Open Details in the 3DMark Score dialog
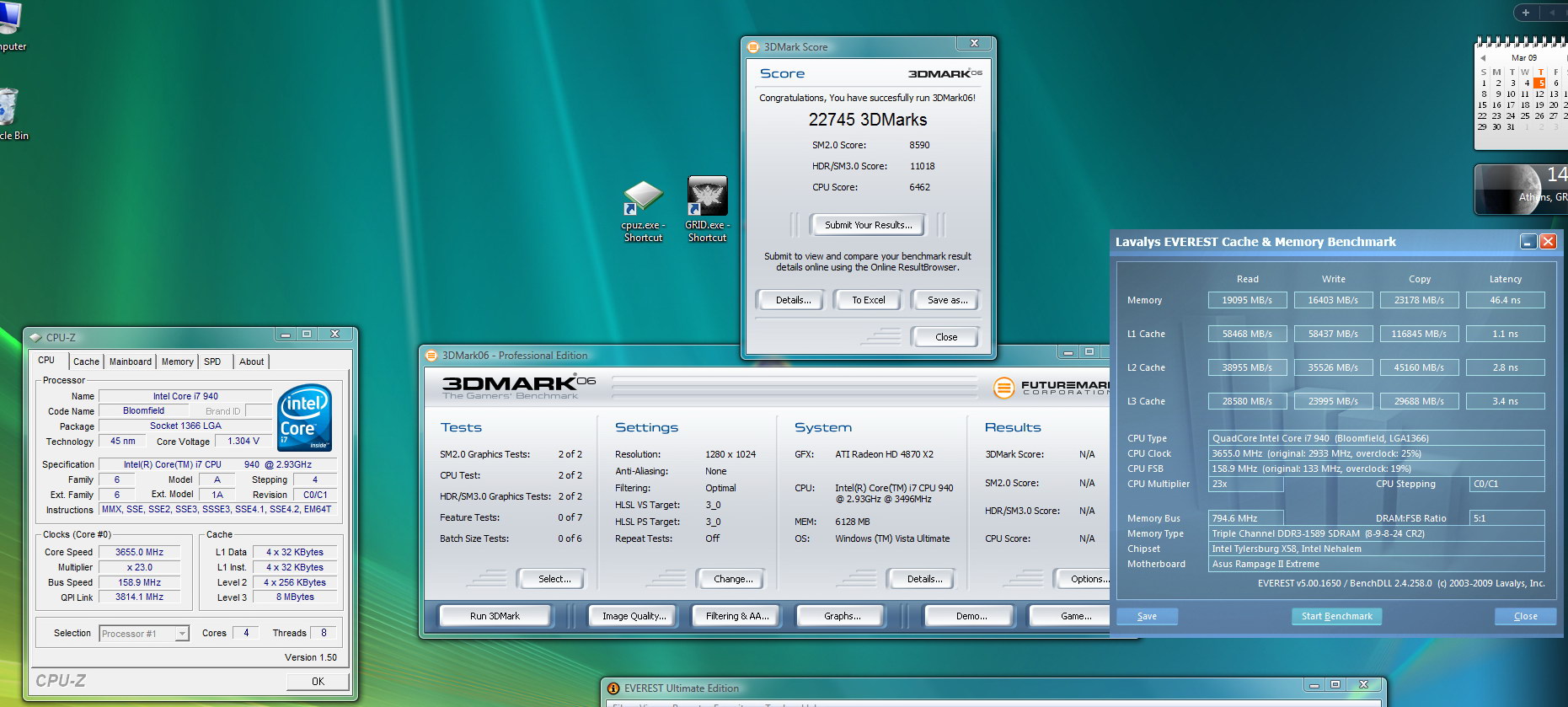 [x=793, y=300]
